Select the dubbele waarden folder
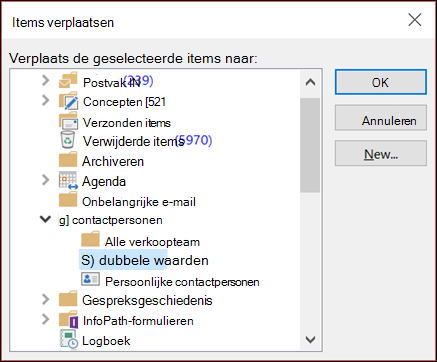The width and height of the screenshot is (437, 362). [145, 260]
